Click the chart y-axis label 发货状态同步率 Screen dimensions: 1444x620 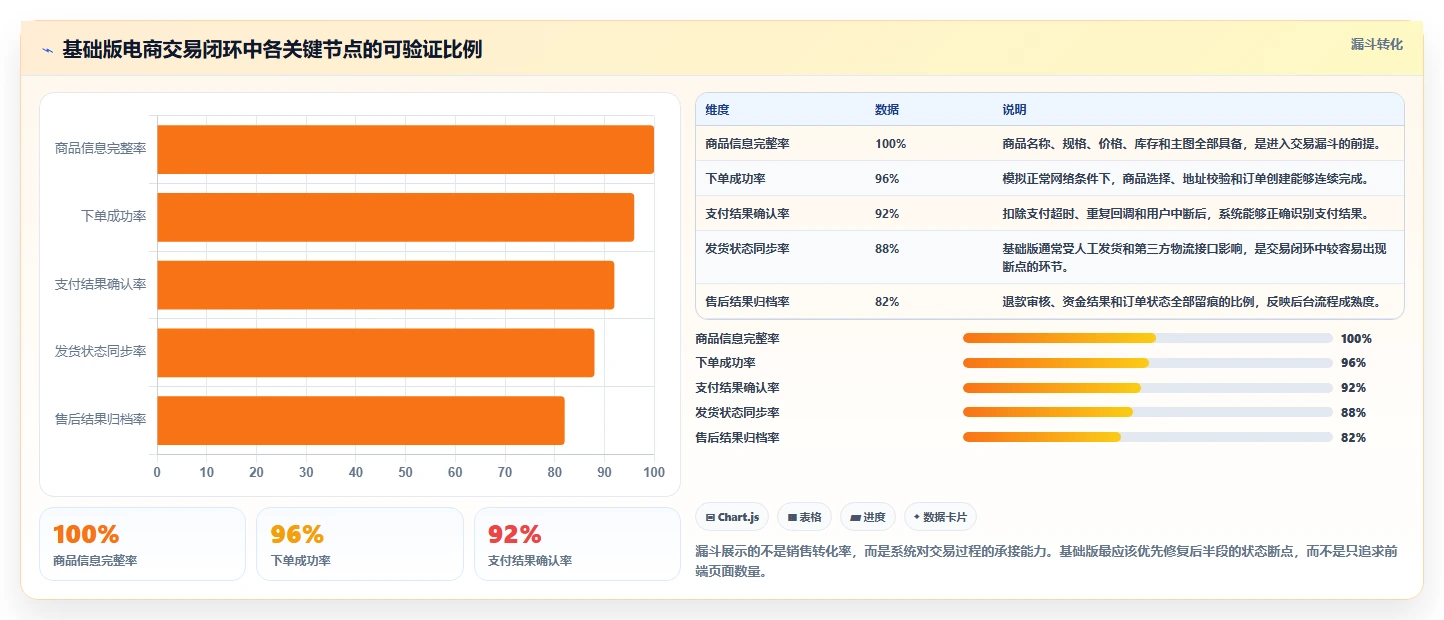100,352
